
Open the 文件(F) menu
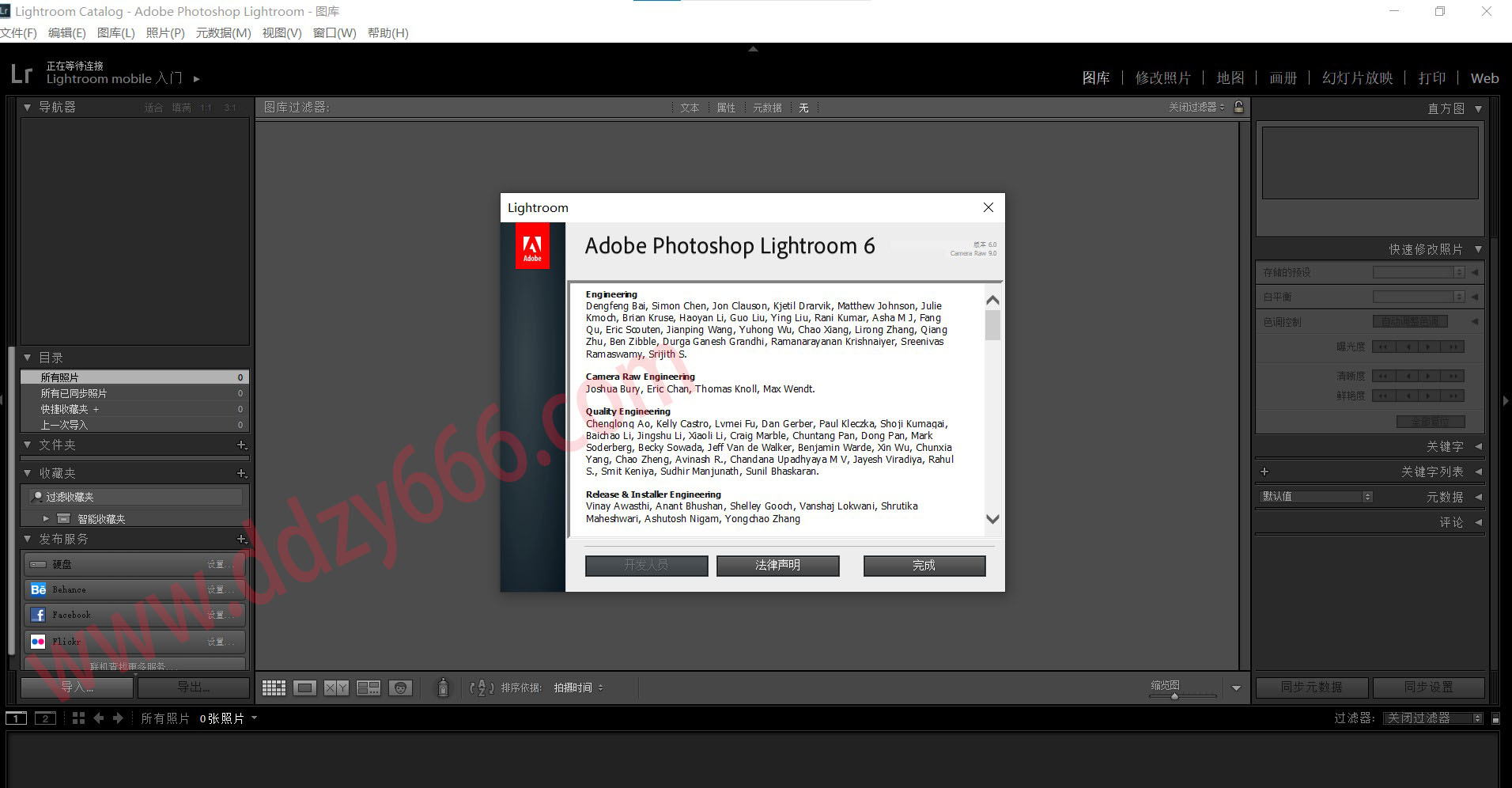(x=18, y=32)
